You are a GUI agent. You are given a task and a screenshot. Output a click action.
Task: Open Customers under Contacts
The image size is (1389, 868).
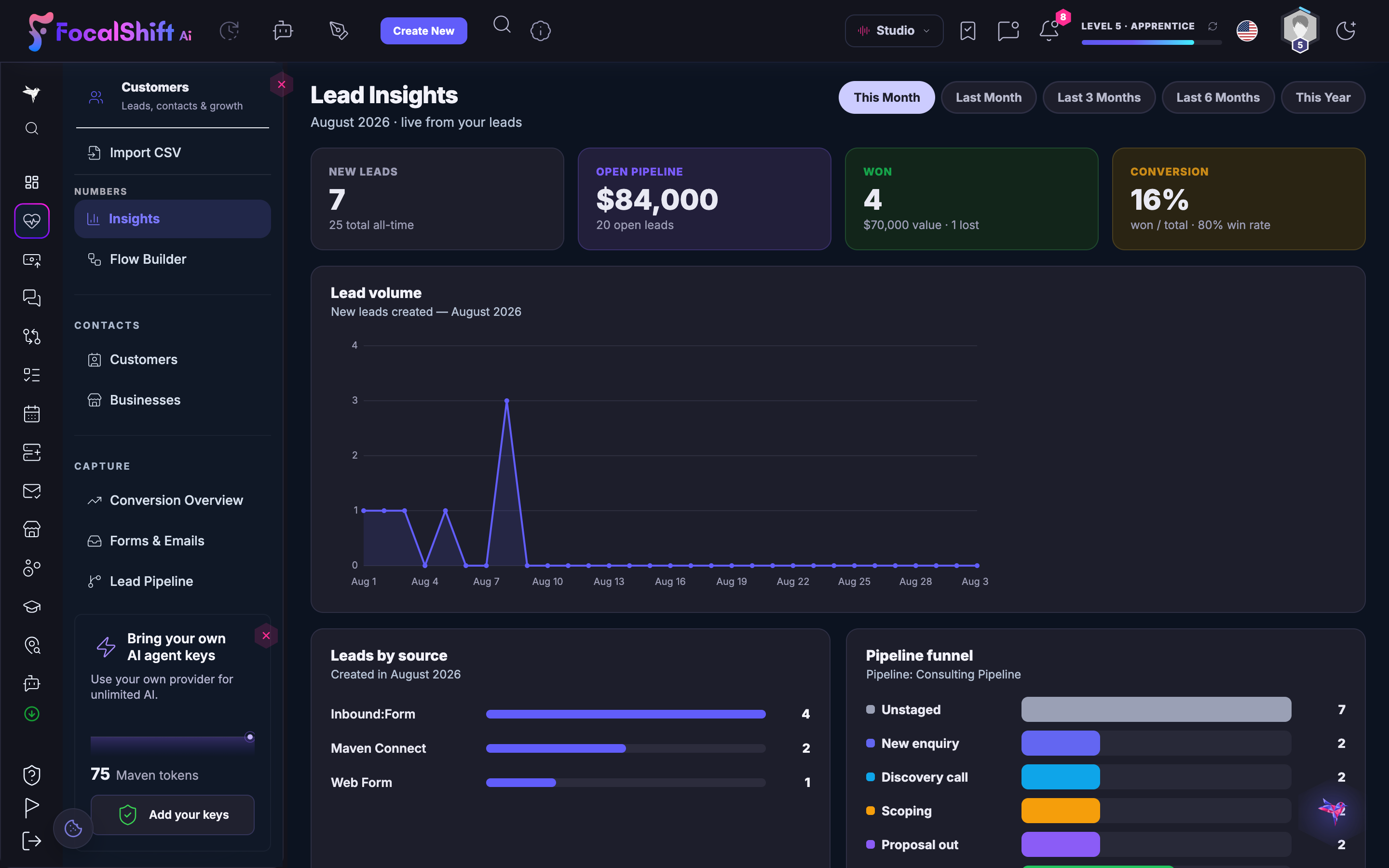point(172,359)
